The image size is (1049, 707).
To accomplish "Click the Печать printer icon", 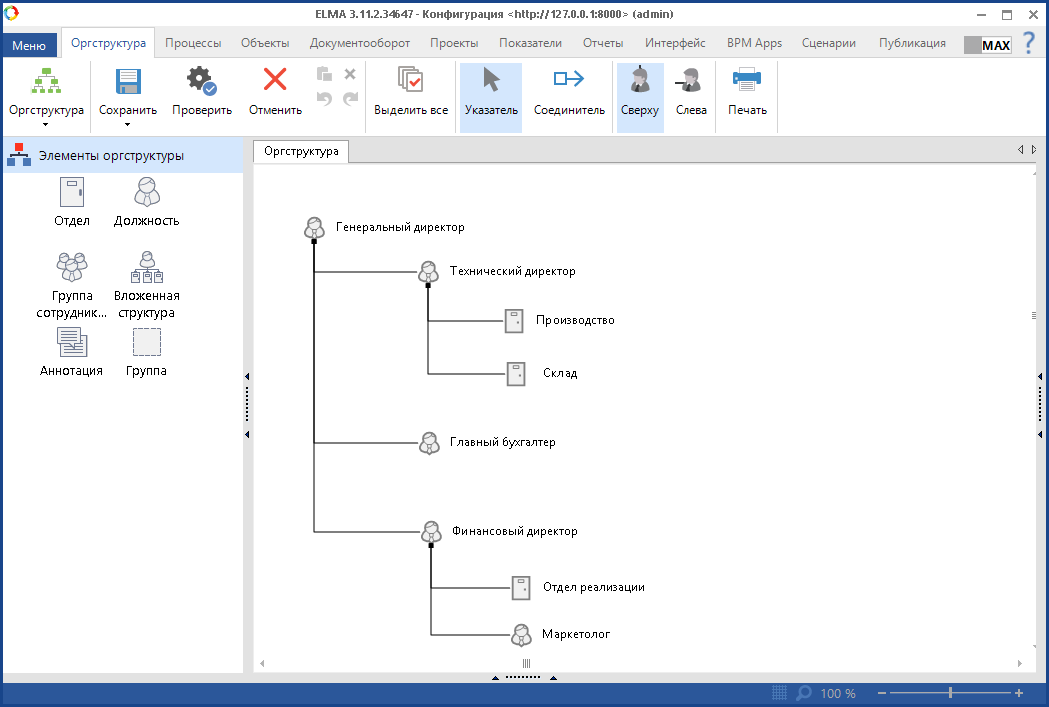I will point(747,81).
